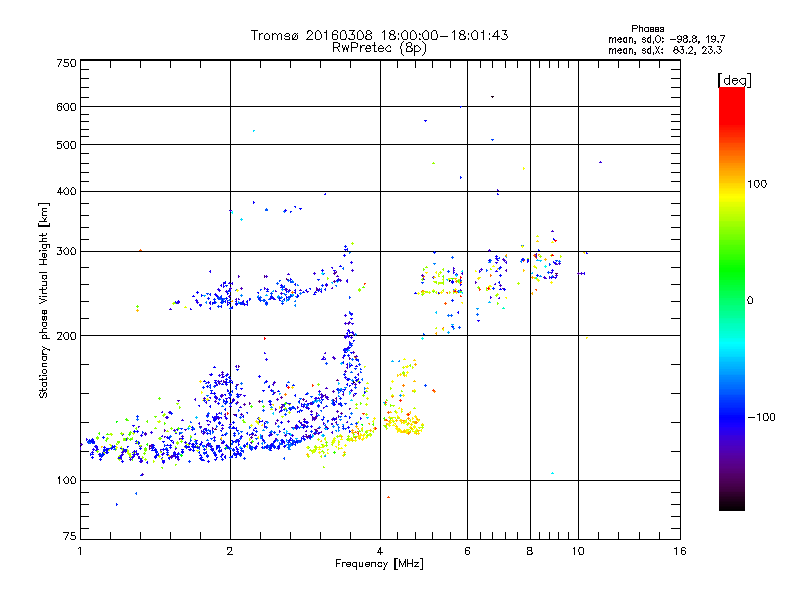800x600 pixels.
Task: Click the y-axis label 'Stationary phase Virtual Height [km]'
Action: pyautogui.click(x=43, y=300)
